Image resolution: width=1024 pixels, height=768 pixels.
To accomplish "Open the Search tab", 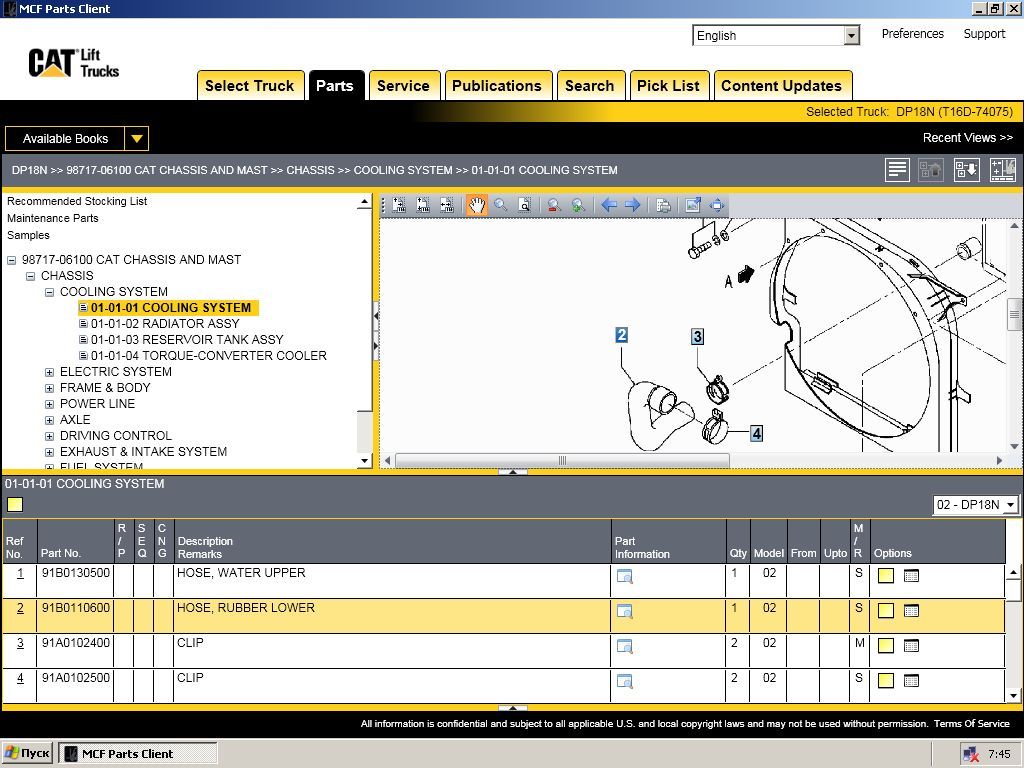I will (590, 86).
